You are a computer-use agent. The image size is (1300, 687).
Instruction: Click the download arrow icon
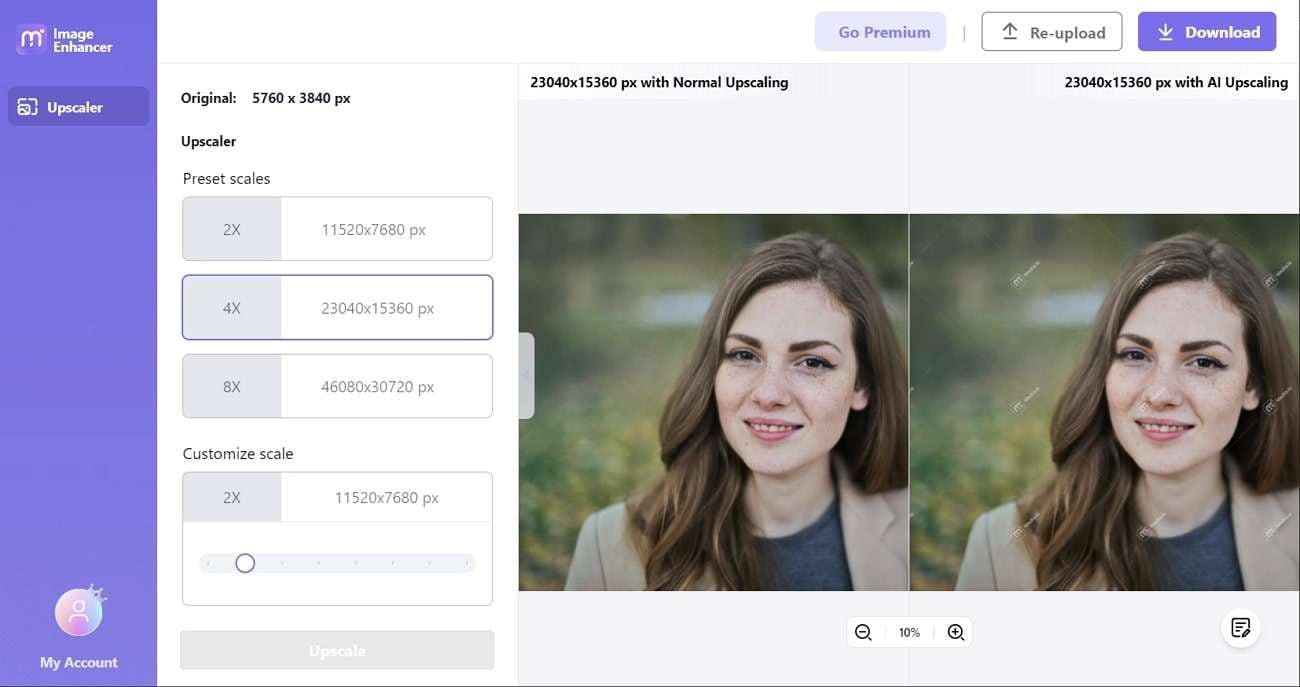[x=1165, y=31]
